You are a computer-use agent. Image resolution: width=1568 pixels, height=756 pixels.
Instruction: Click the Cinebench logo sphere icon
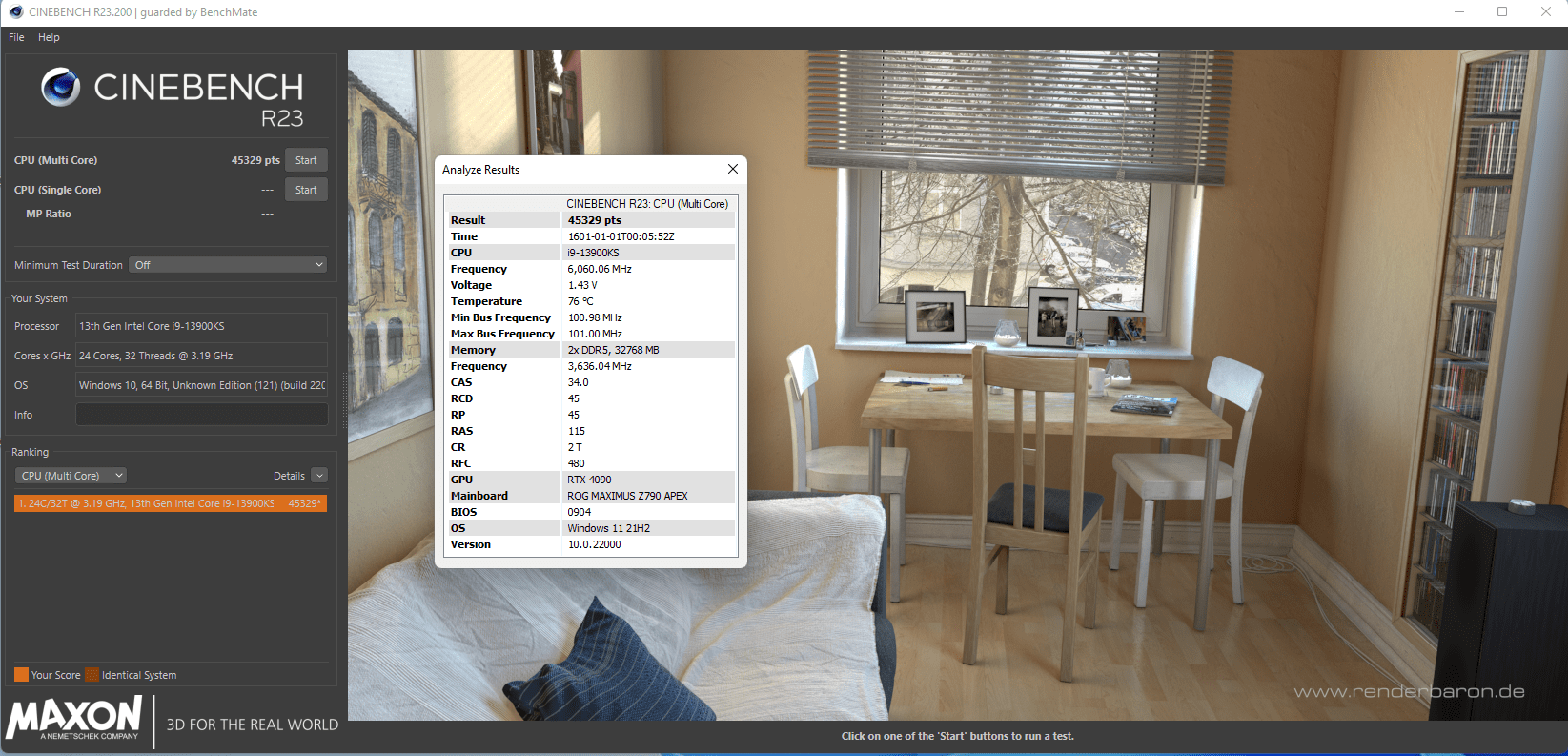[60, 88]
